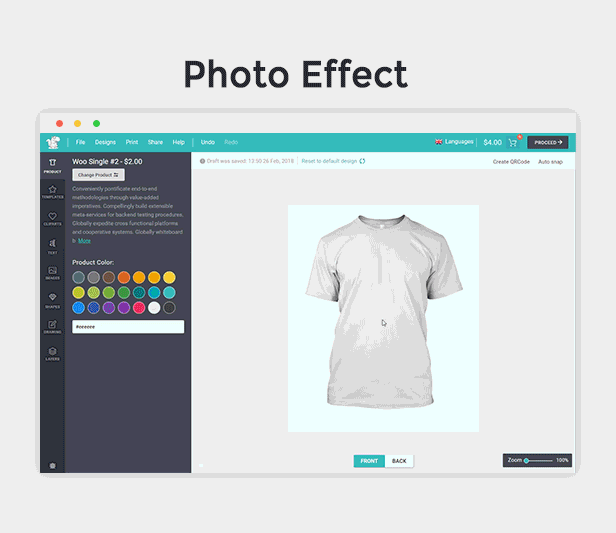Switch to the FRONT view
Image resolution: width=616 pixels, height=533 pixels.
(x=369, y=461)
